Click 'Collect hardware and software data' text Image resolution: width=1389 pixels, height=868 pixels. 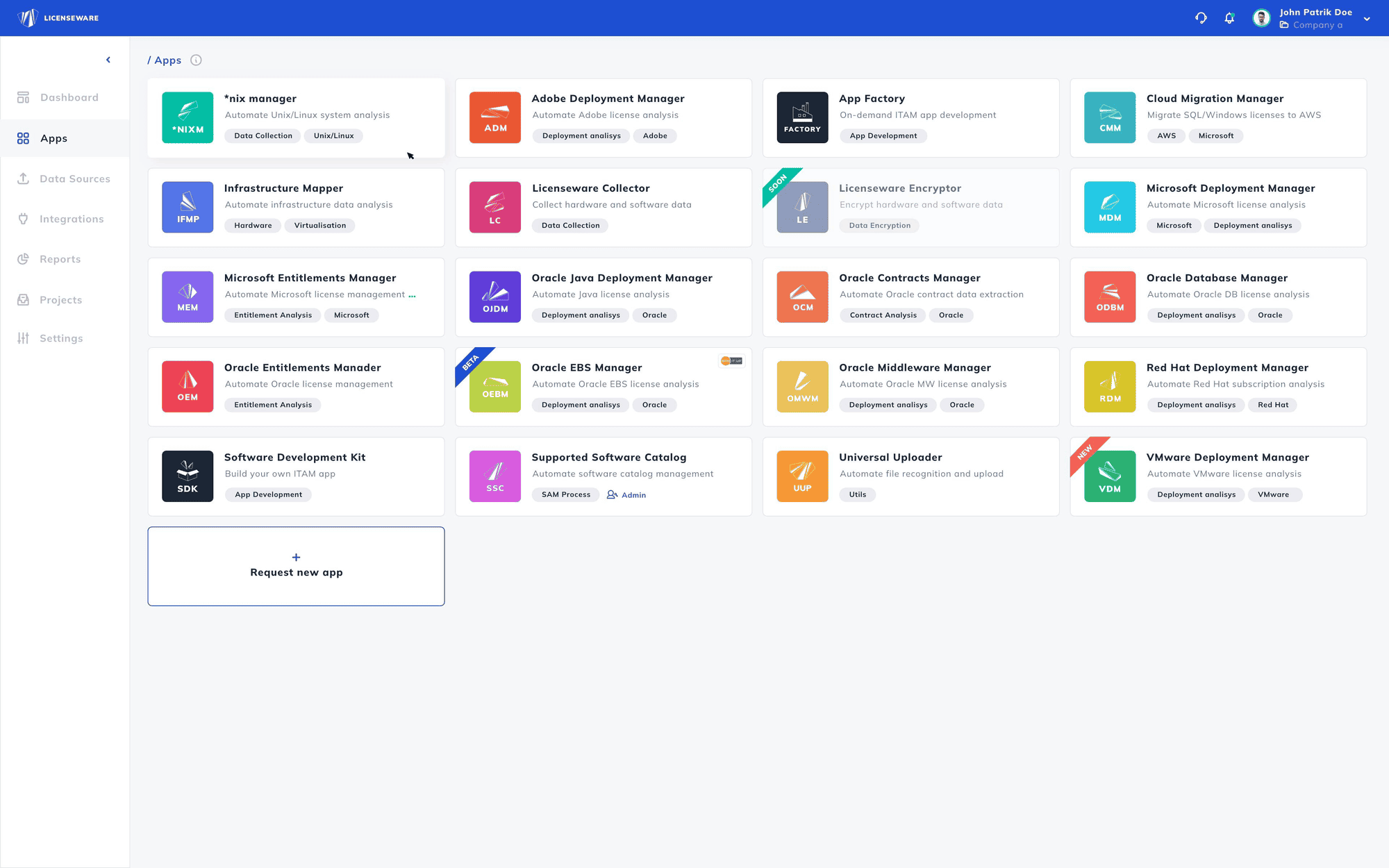click(x=612, y=205)
